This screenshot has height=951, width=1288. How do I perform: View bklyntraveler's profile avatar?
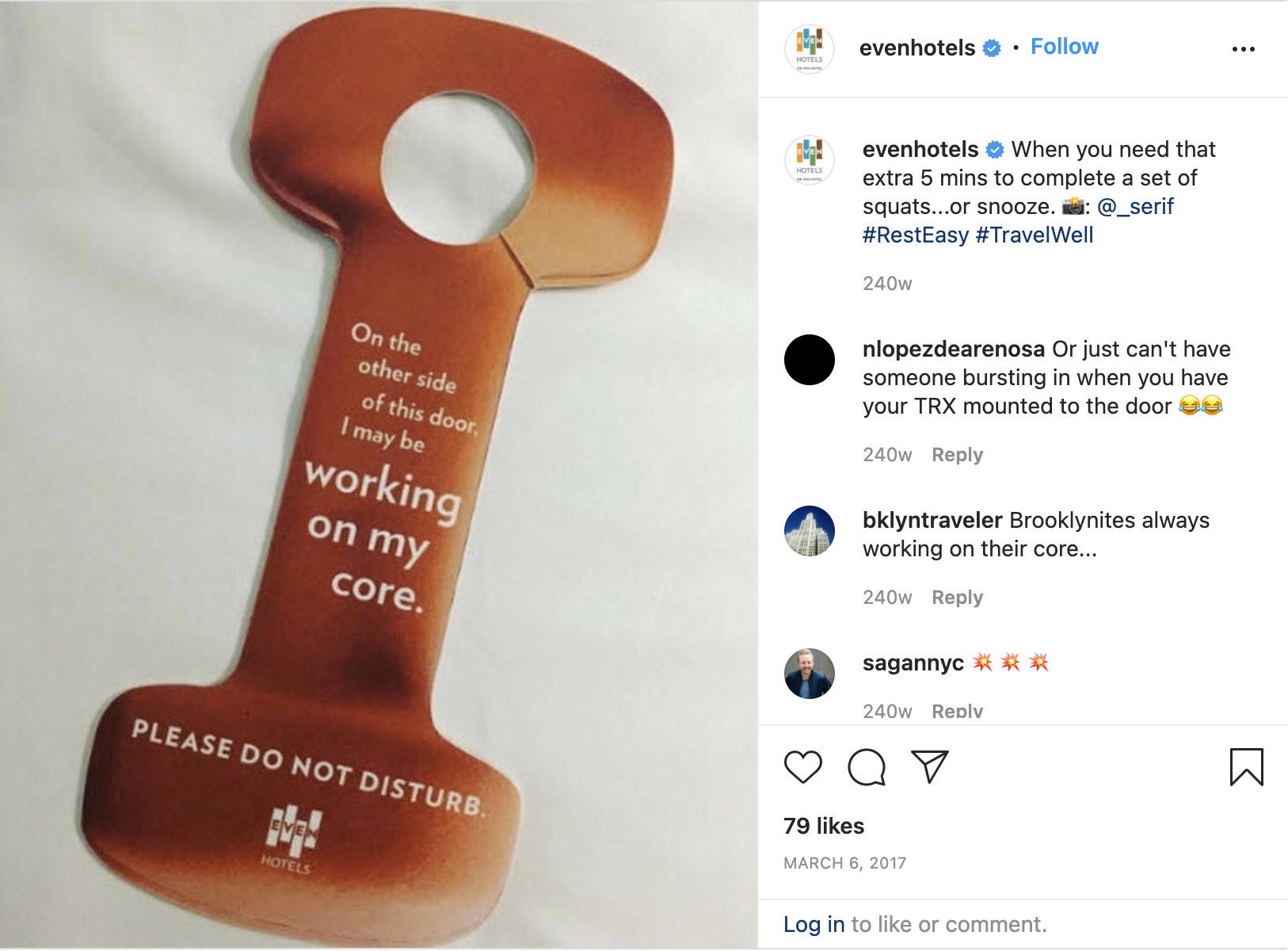(810, 531)
